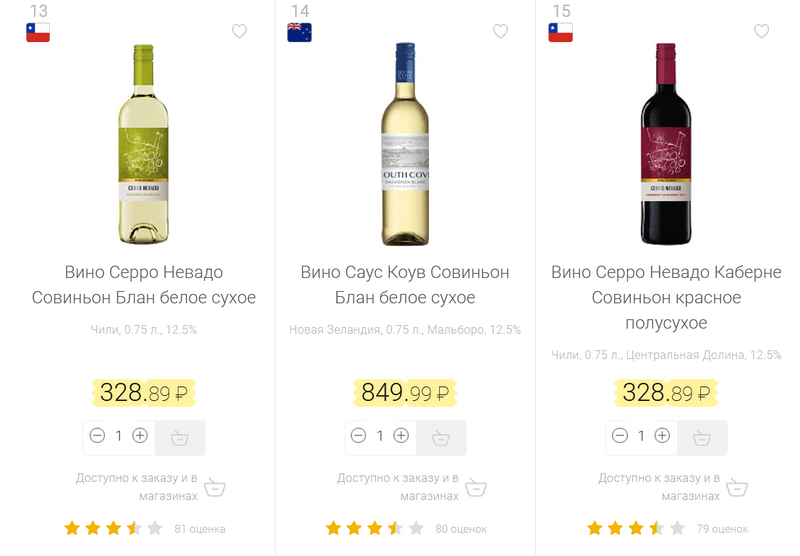Decrease Cerro Nevado Cabernet quantity
Image resolution: width=800 pixels, height=556 pixels.
click(x=620, y=436)
